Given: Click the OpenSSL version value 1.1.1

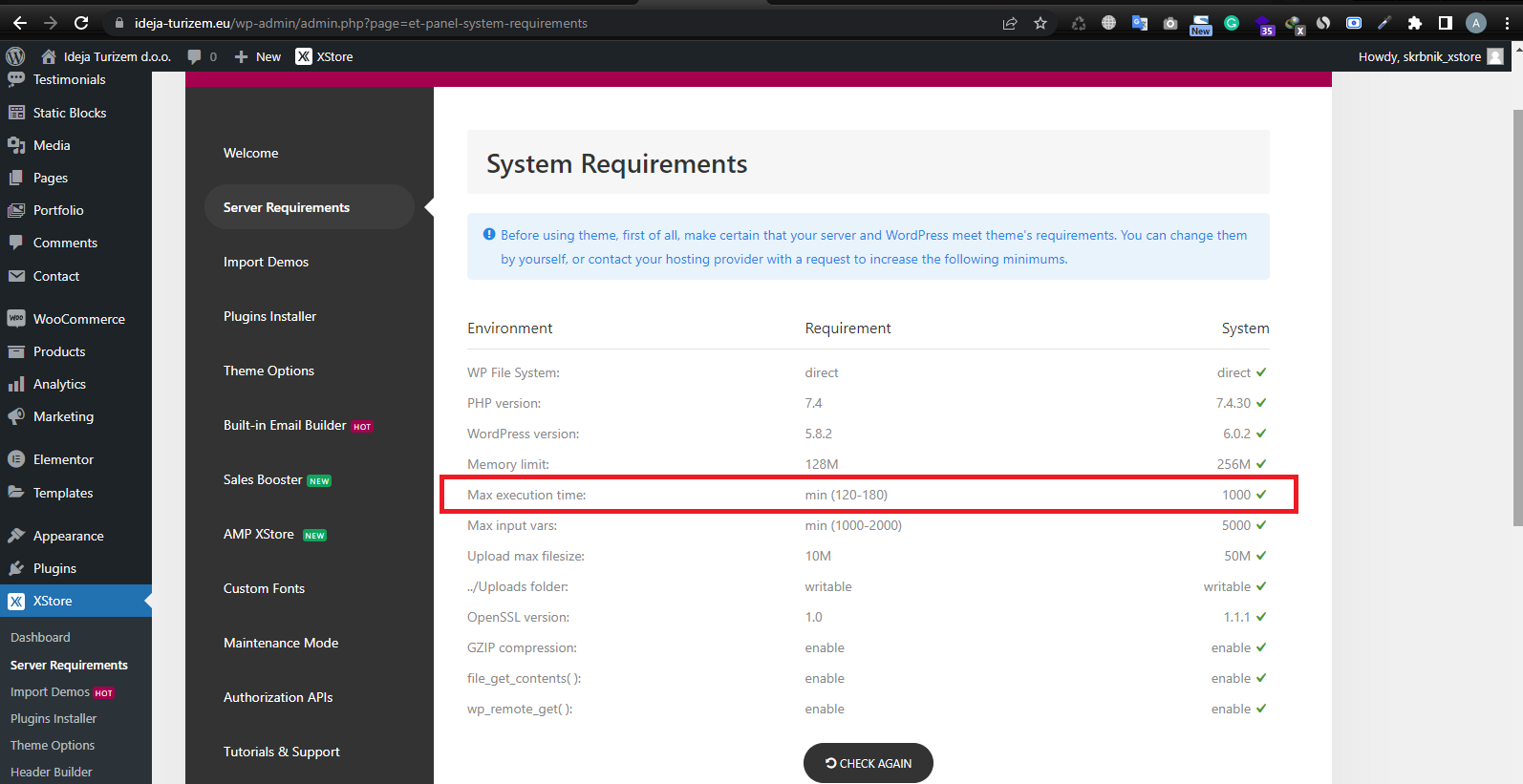Looking at the screenshot, I should pos(1236,617).
